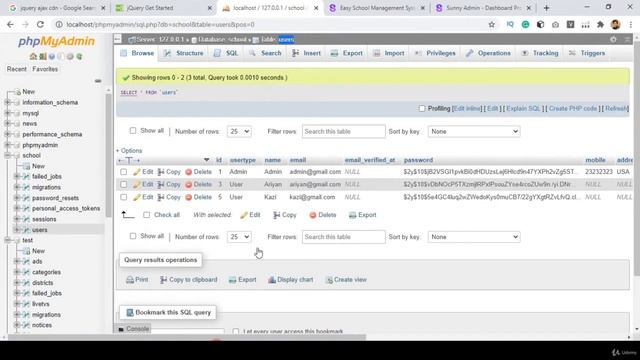Open phpMyAdmin home icon in sidebar
Image resolution: width=640 pixels, height=360 pixels.
[x=33, y=56]
